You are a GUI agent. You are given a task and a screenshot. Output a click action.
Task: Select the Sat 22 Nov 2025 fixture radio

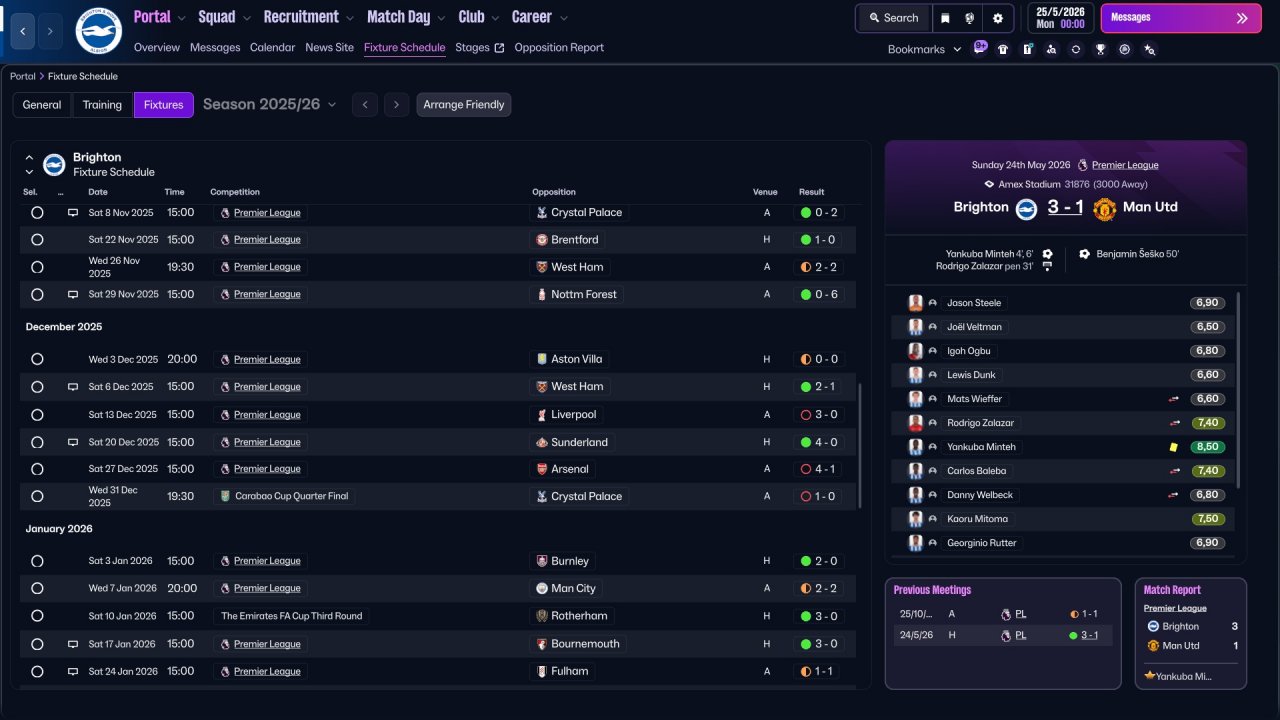(x=37, y=240)
